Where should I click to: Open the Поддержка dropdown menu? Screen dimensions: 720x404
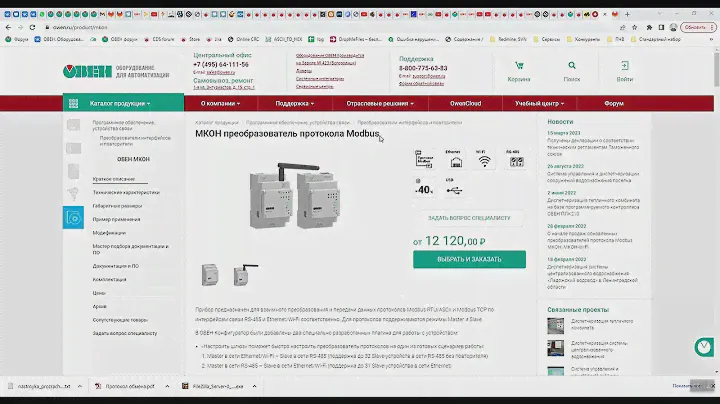[295, 103]
